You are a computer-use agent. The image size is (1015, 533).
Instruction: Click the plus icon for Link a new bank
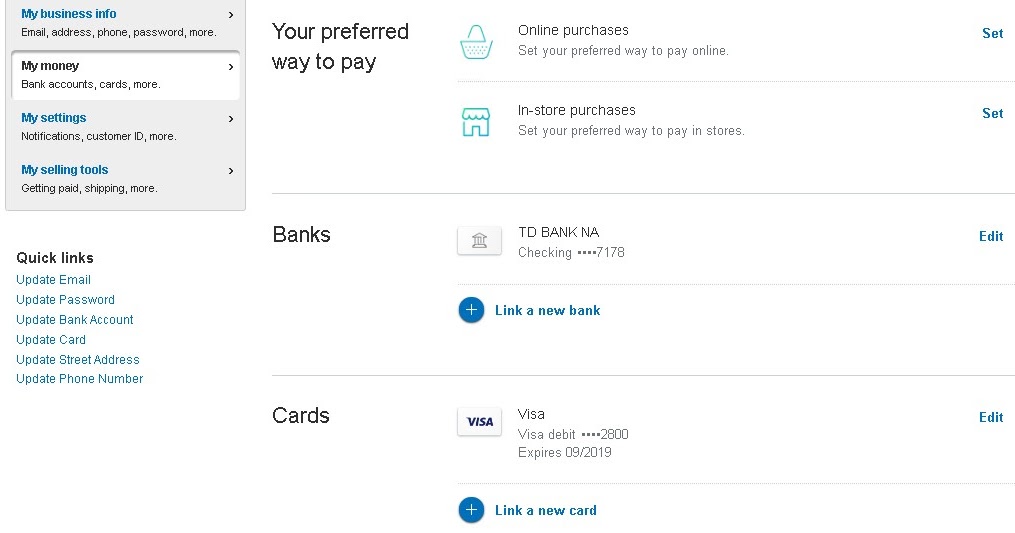click(471, 310)
